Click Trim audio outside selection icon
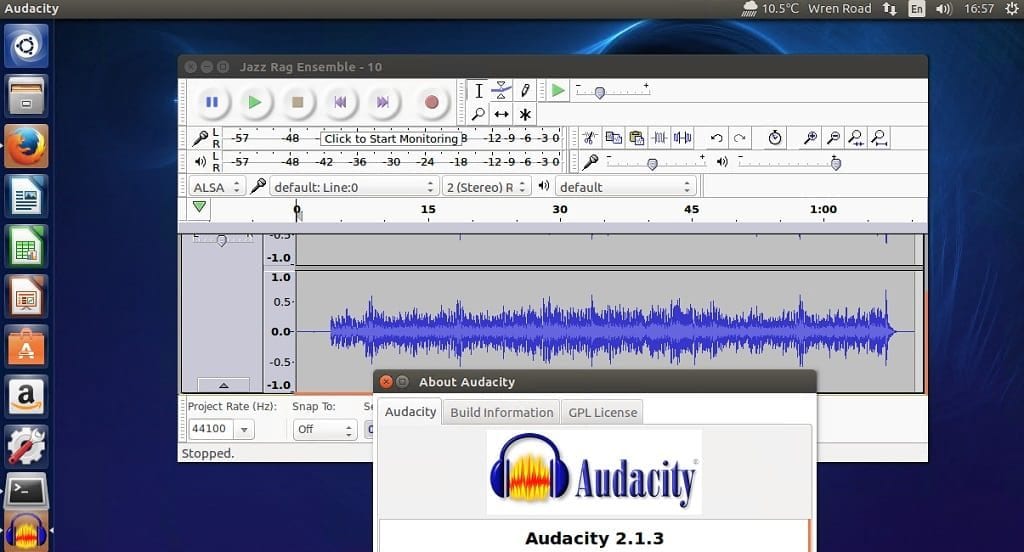This screenshot has height=552, width=1024. pyautogui.click(x=660, y=138)
